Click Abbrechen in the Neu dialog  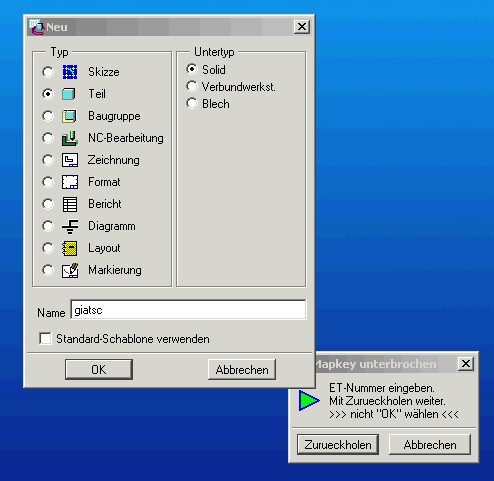(x=242, y=369)
